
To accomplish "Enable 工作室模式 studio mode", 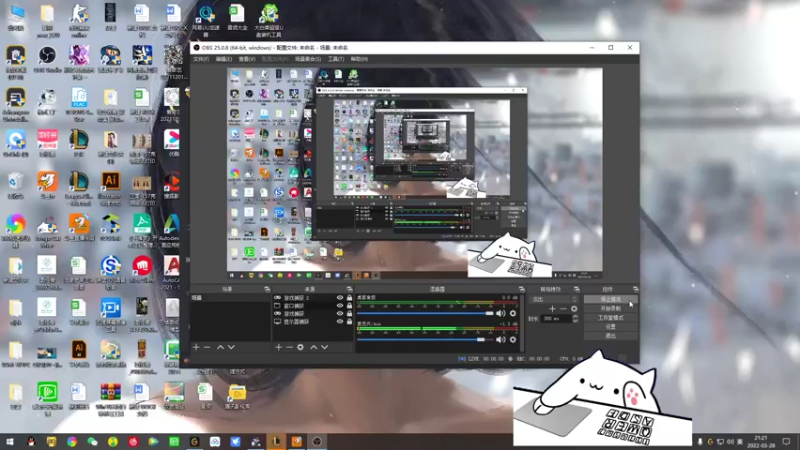I will pos(610,318).
